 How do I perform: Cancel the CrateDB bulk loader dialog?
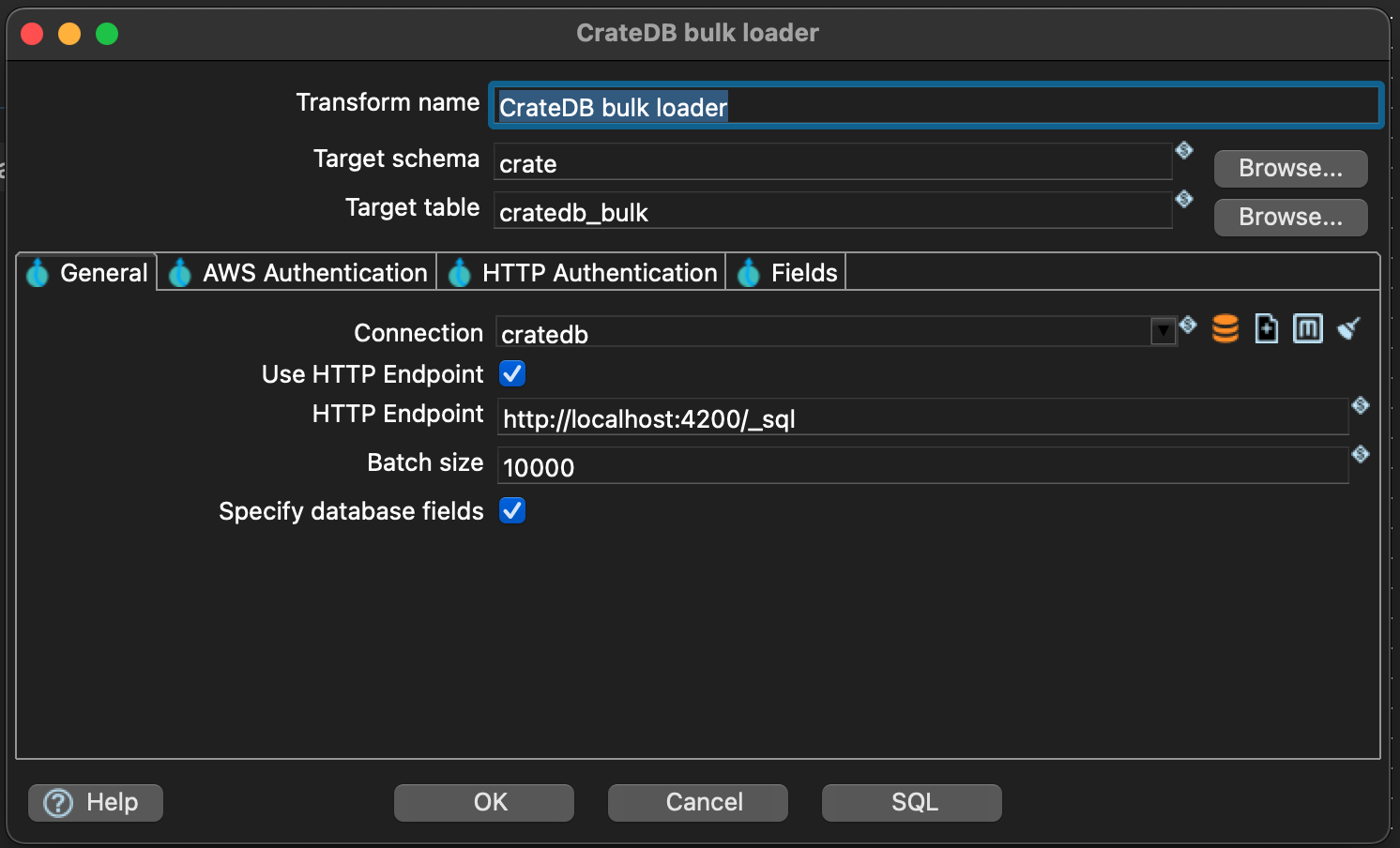point(698,803)
